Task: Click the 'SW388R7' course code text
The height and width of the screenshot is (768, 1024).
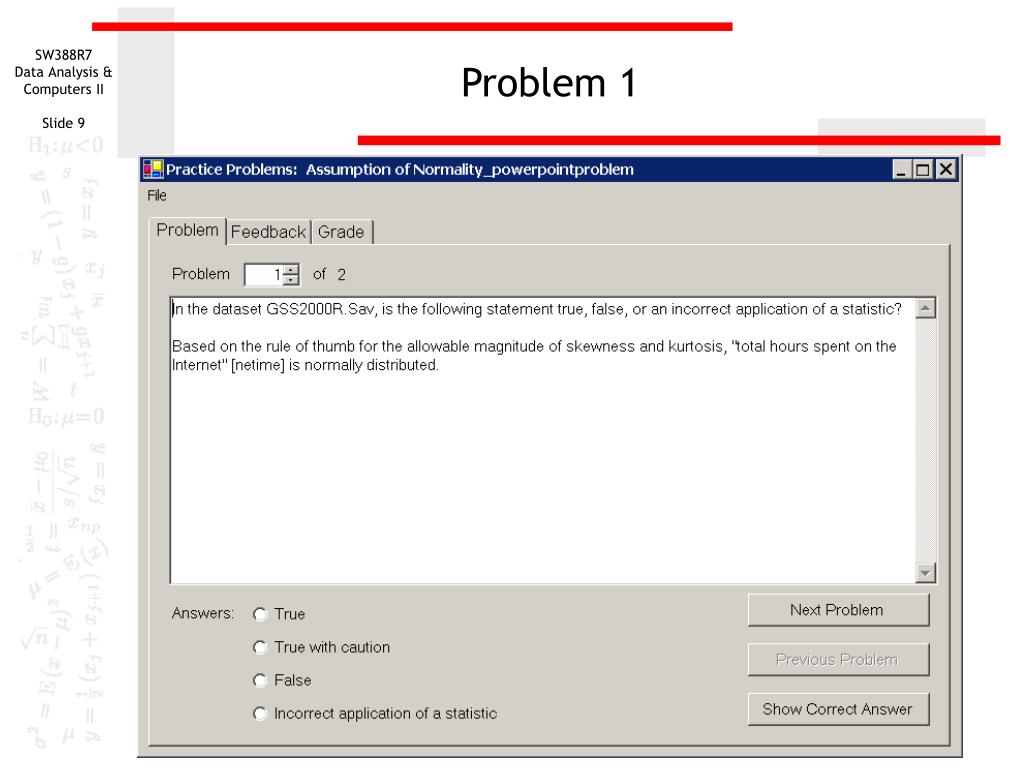Action: [63, 55]
